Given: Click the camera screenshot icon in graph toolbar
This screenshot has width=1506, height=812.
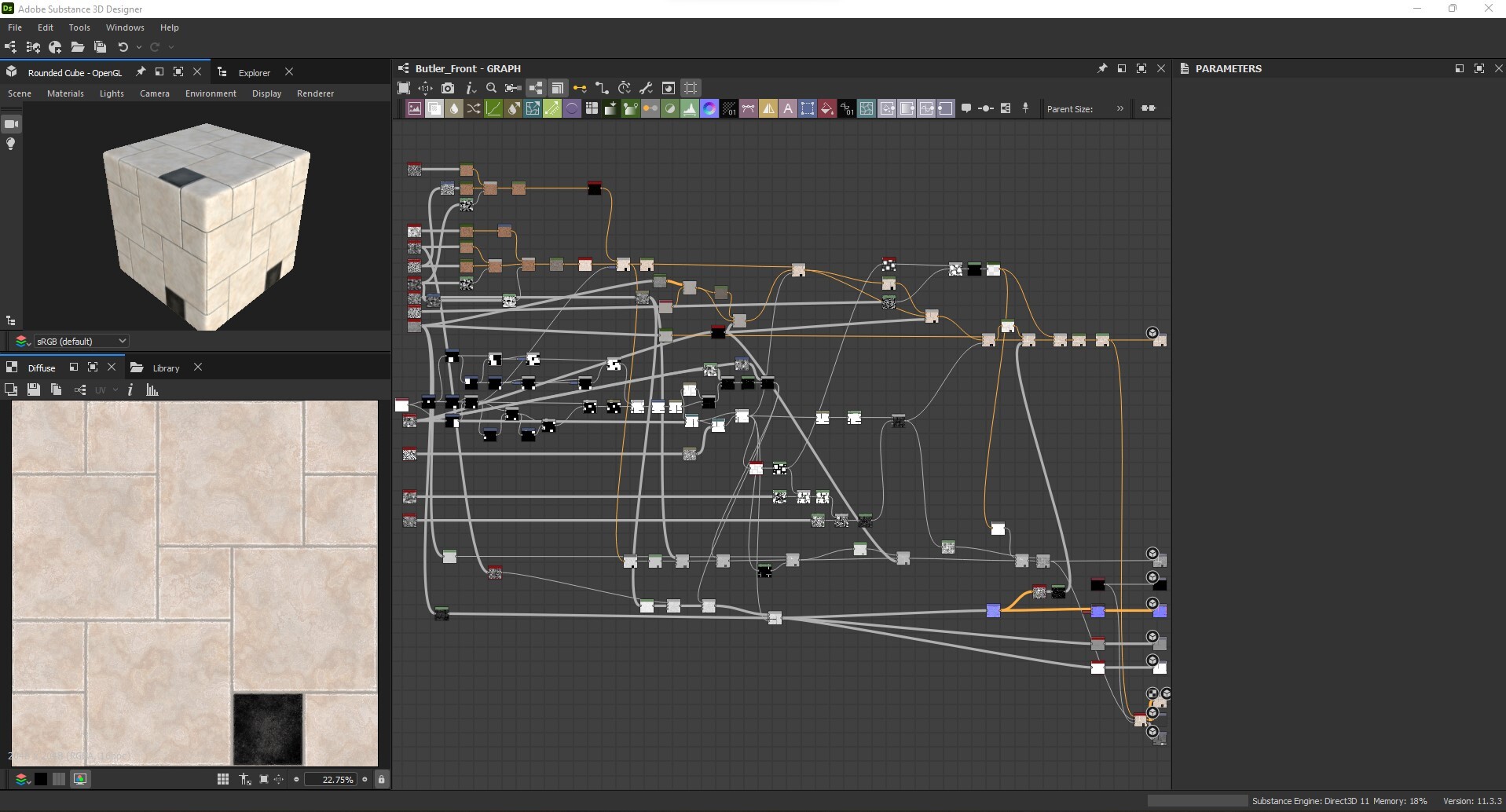Looking at the screenshot, I should (x=448, y=88).
